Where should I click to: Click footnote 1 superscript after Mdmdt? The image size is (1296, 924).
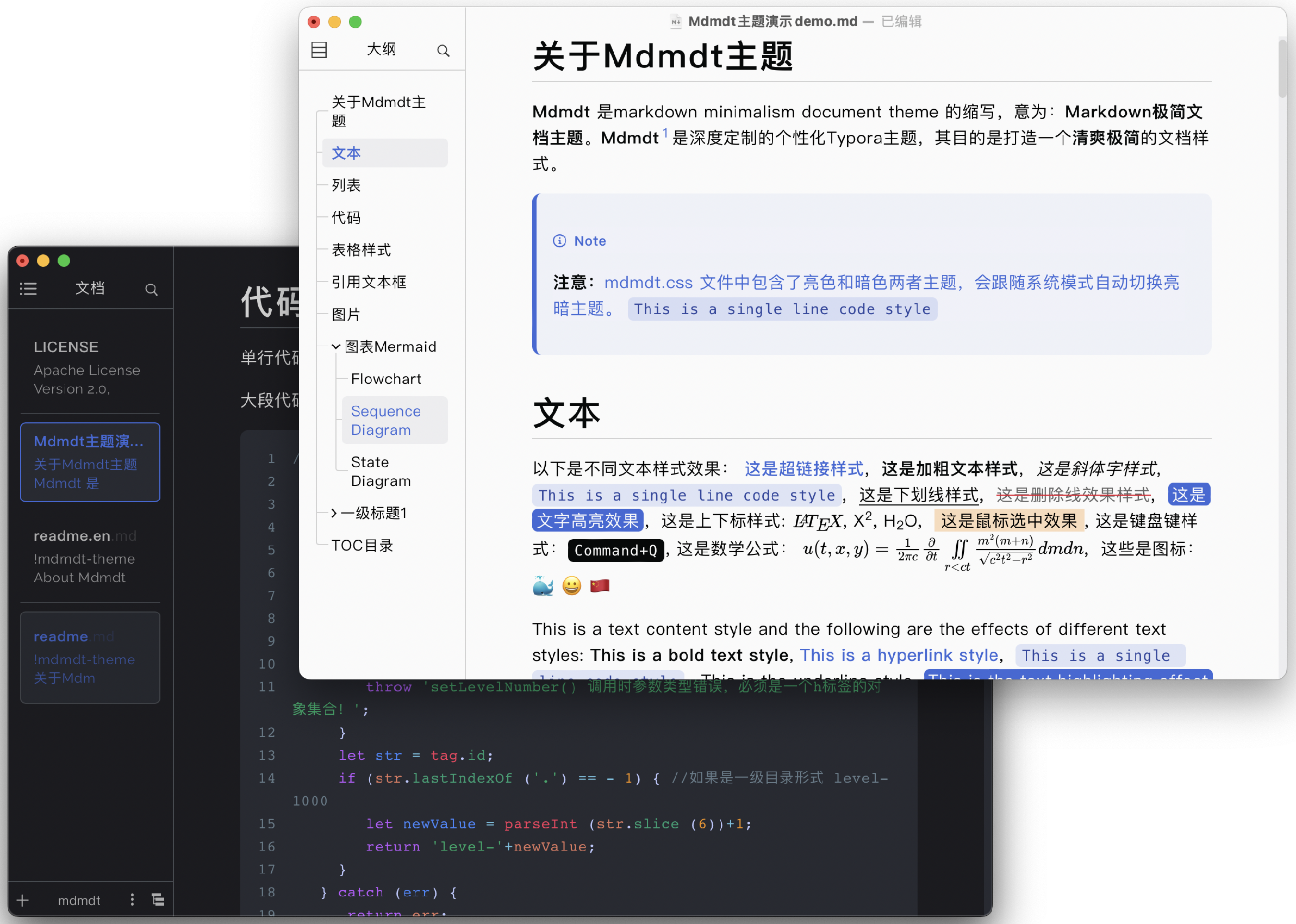pos(665,133)
